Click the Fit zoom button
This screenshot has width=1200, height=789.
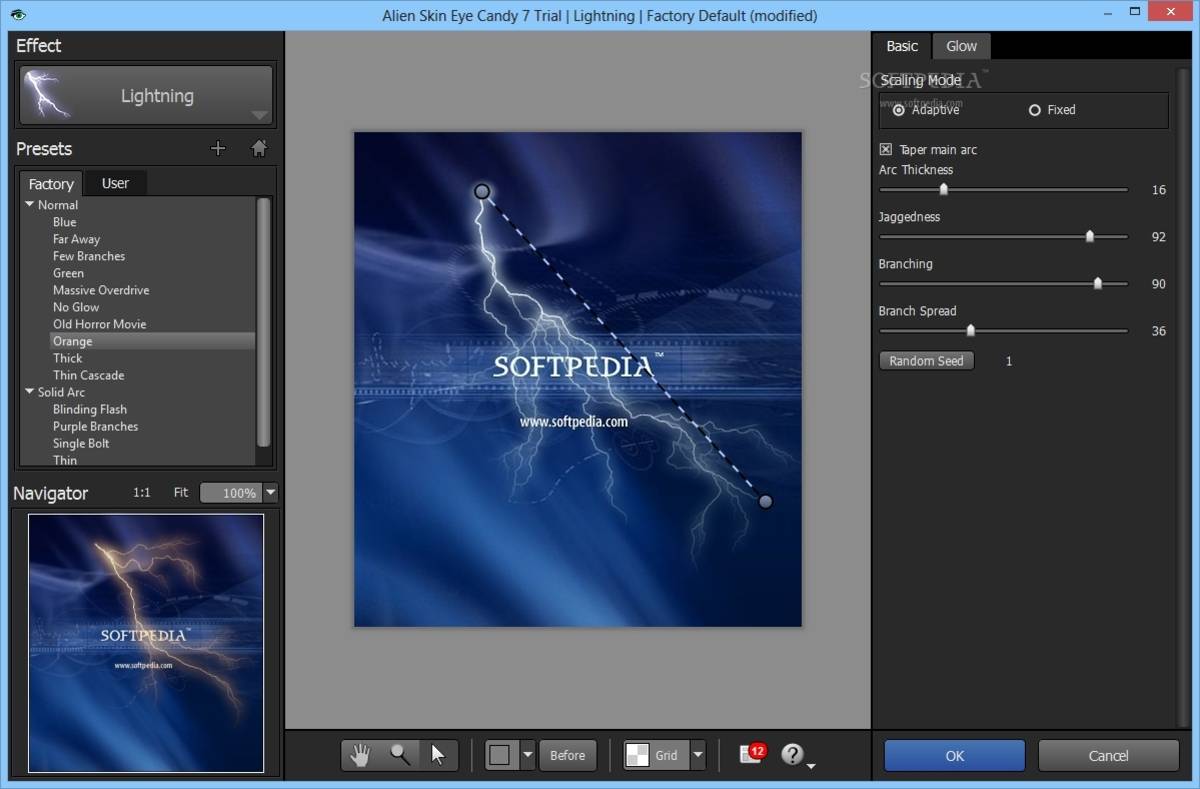(x=181, y=493)
